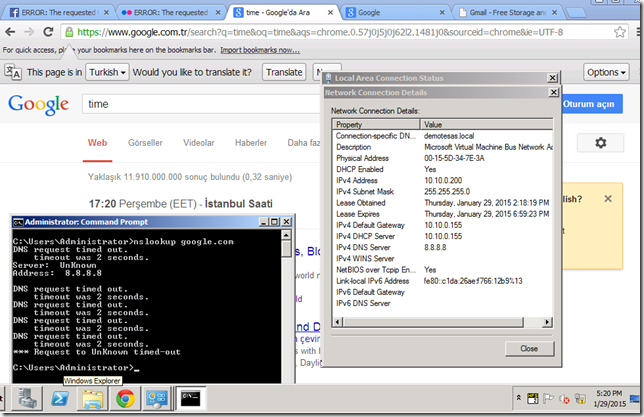Open Google settings gear icon
Viewport: 644px width, 417px height.
(600, 143)
